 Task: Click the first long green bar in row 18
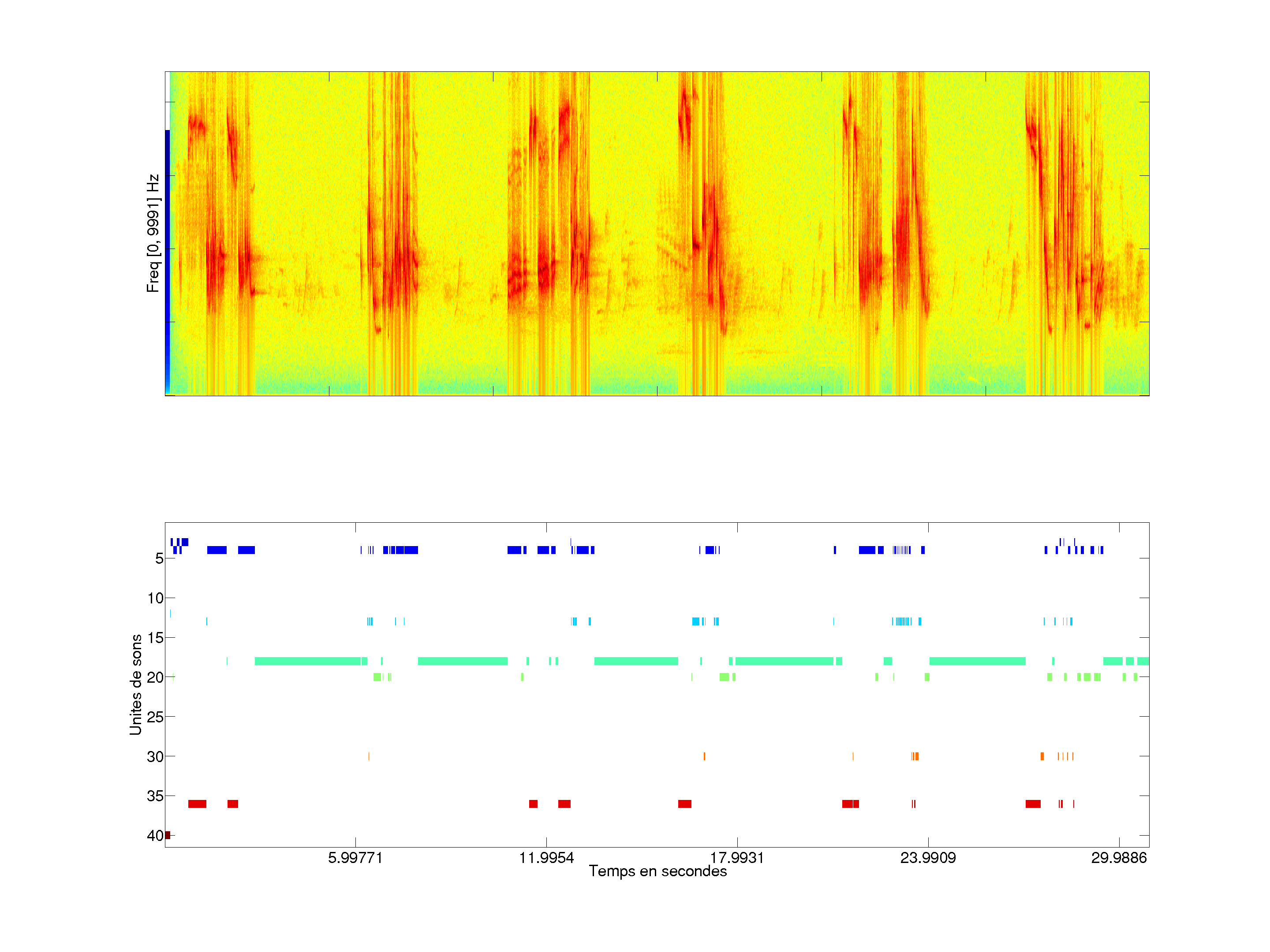(307, 661)
